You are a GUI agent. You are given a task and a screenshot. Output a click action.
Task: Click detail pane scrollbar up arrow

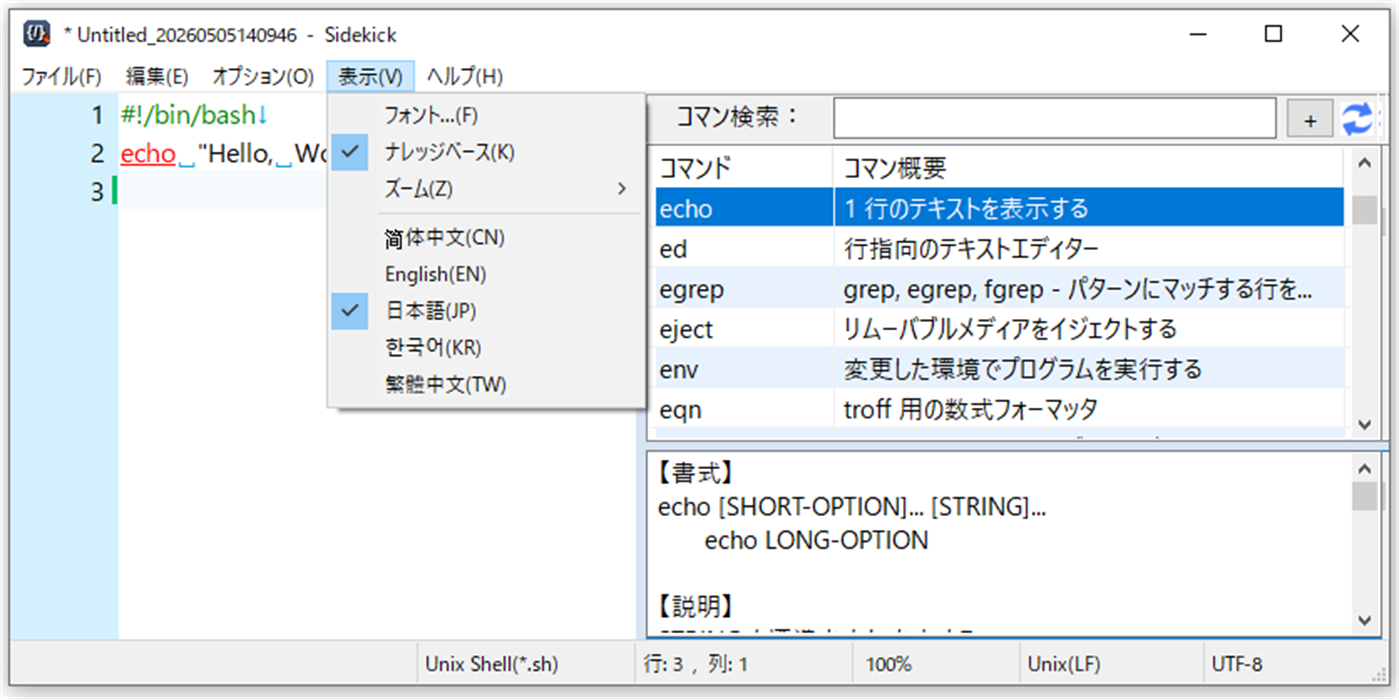(1364, 467)
